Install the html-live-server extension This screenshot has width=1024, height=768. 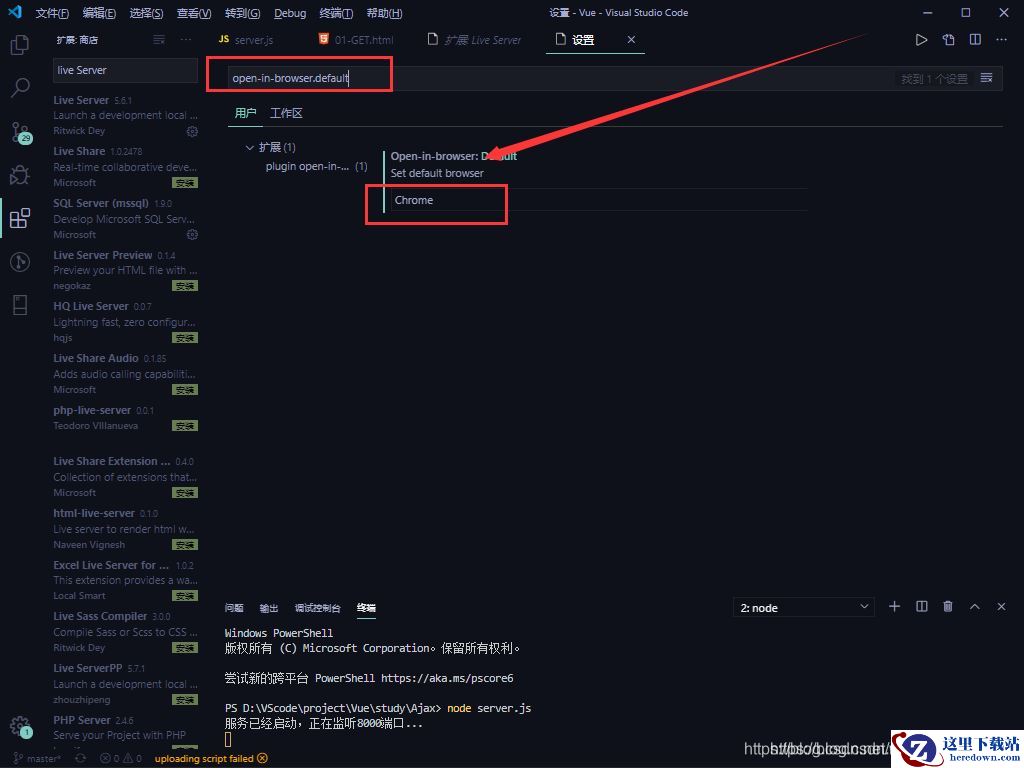(x=185, y=545)
